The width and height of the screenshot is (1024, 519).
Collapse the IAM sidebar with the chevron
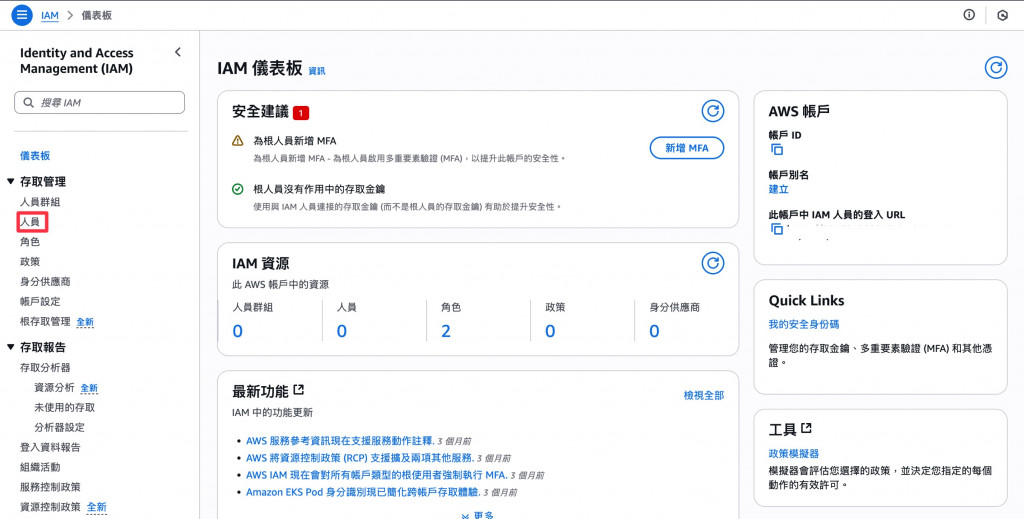coord(178,52)
